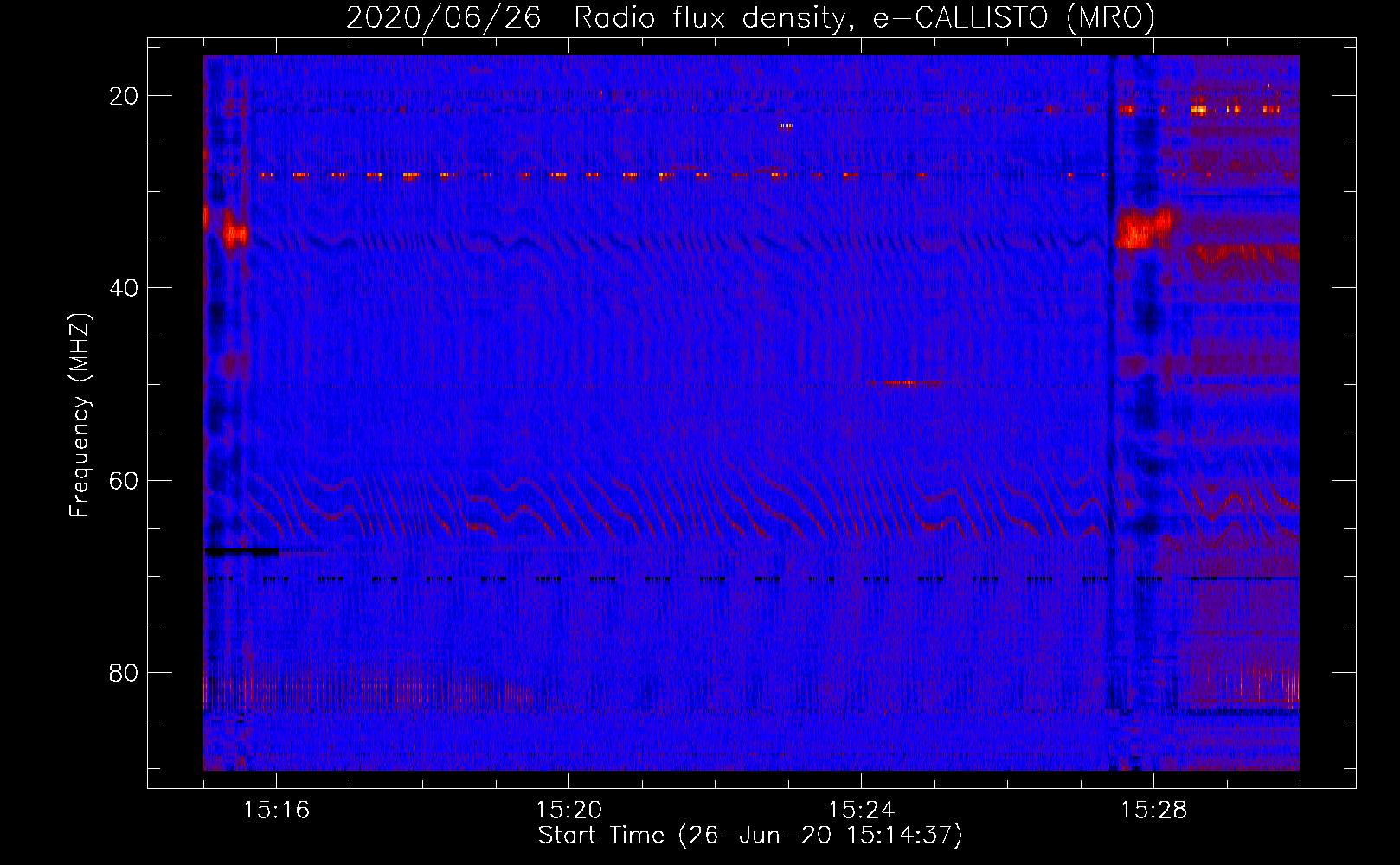
Task: Click the 15:28 time tick label
Action: click(x=1153, y=811)
